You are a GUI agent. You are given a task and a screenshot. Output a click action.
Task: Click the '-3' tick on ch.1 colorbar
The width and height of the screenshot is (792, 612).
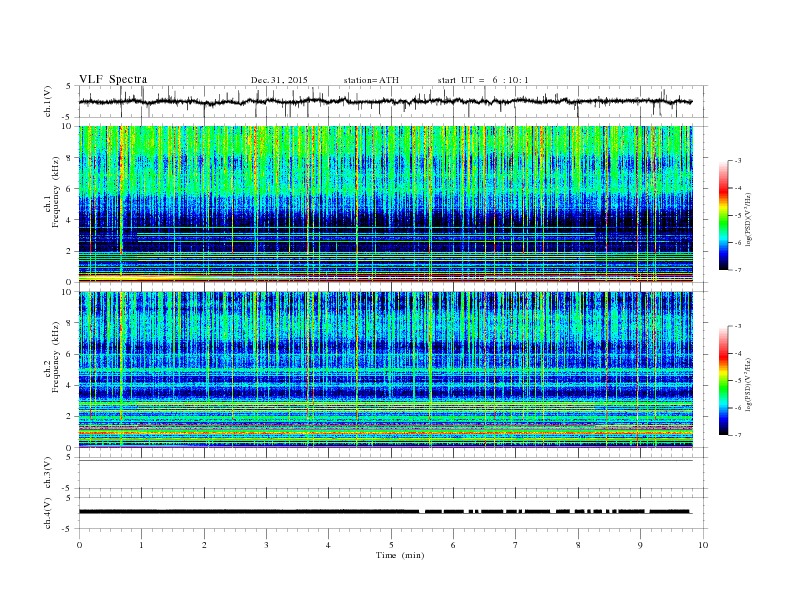pos(737,161)
